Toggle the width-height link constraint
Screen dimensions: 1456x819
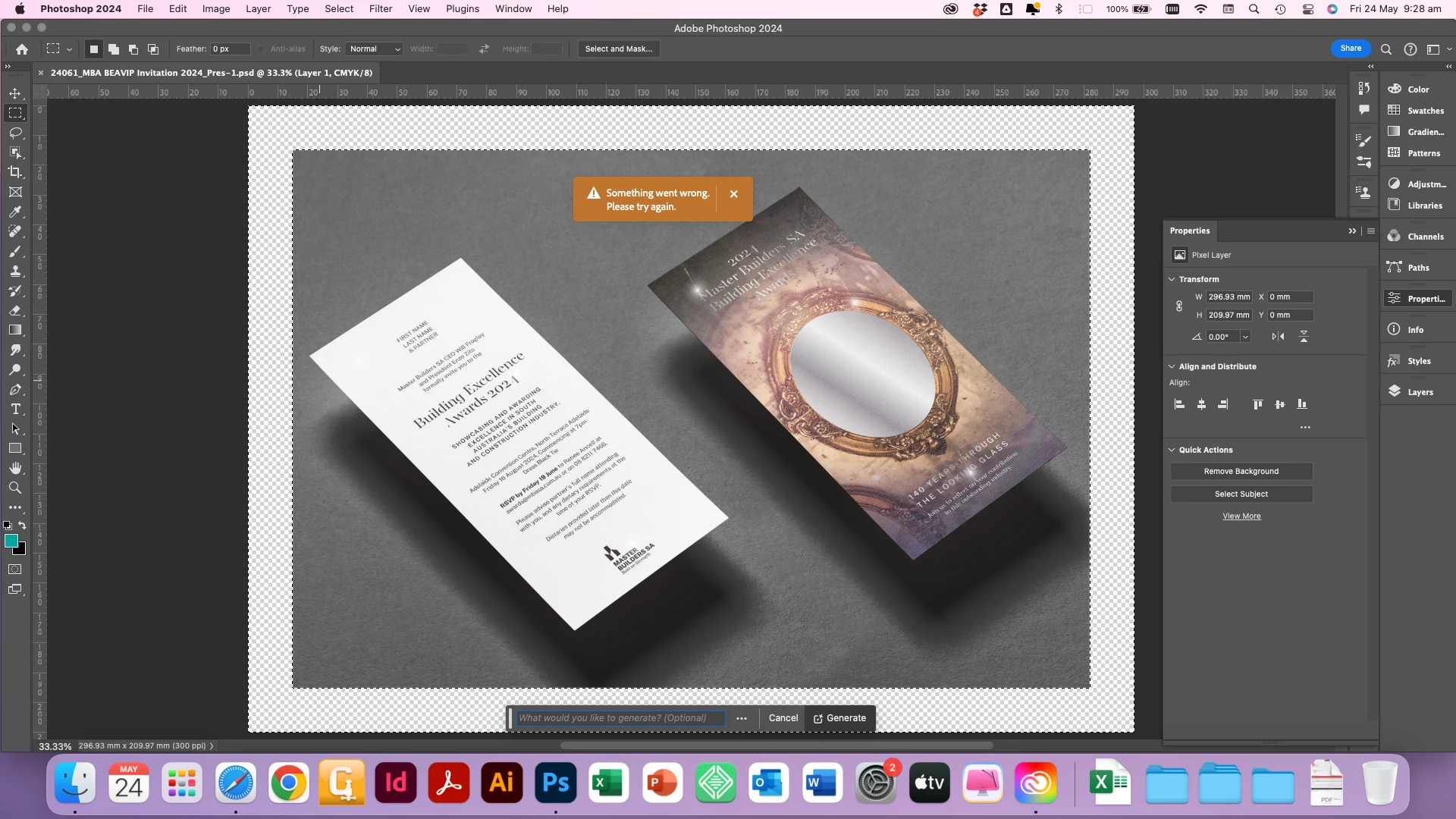pyautogui.click(x=1179, y=306)
